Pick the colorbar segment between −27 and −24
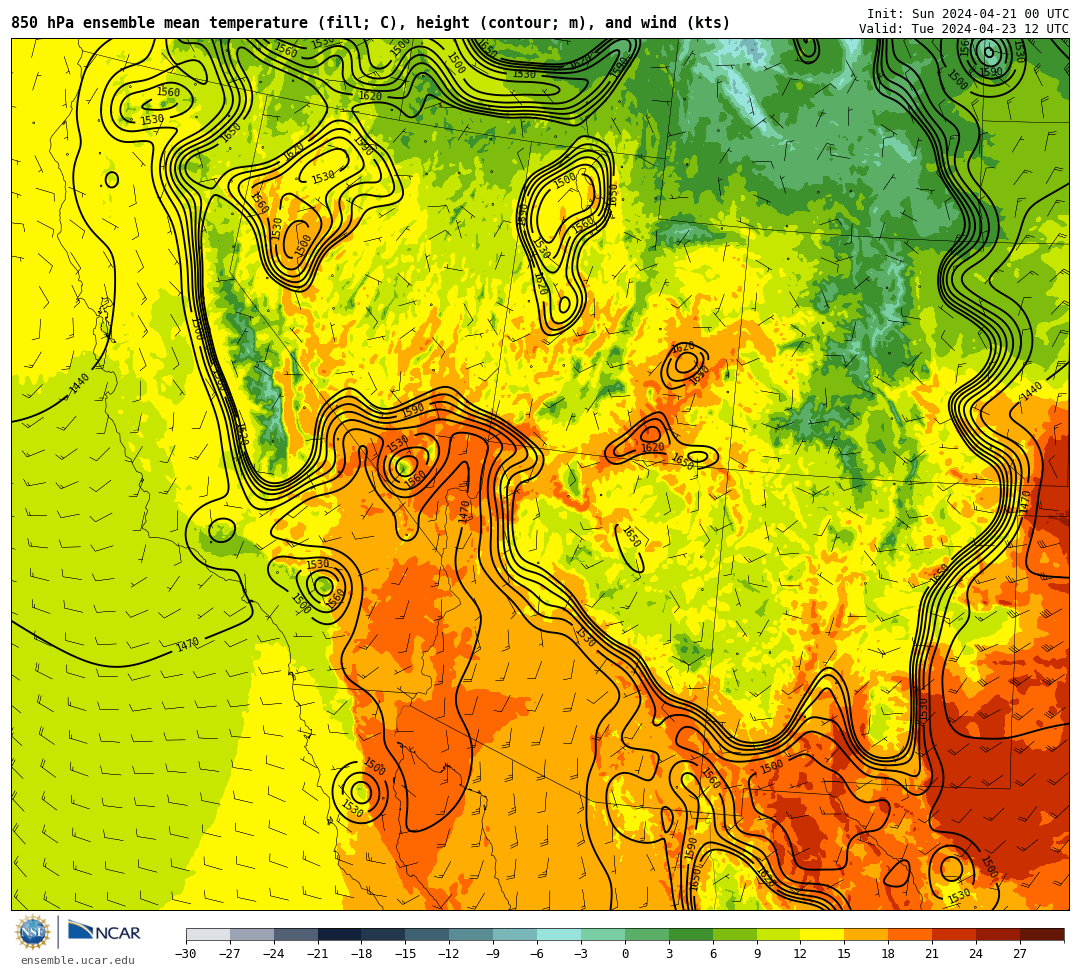 coord(252,934)
